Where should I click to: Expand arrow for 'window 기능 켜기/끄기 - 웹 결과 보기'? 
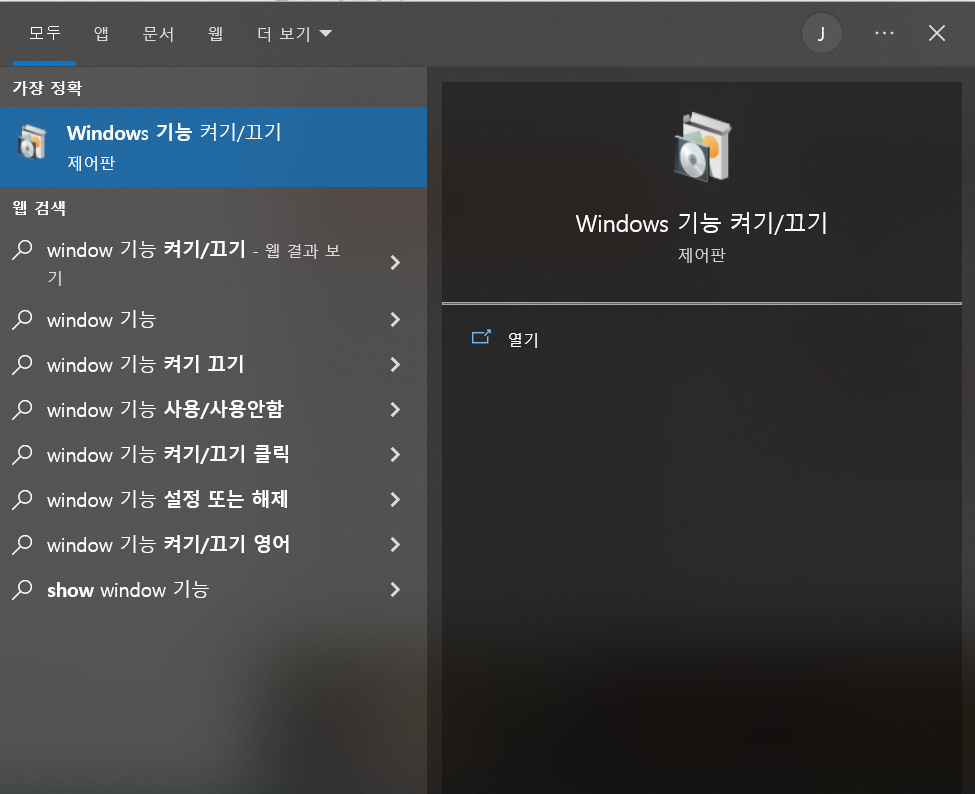pos(395,262)
